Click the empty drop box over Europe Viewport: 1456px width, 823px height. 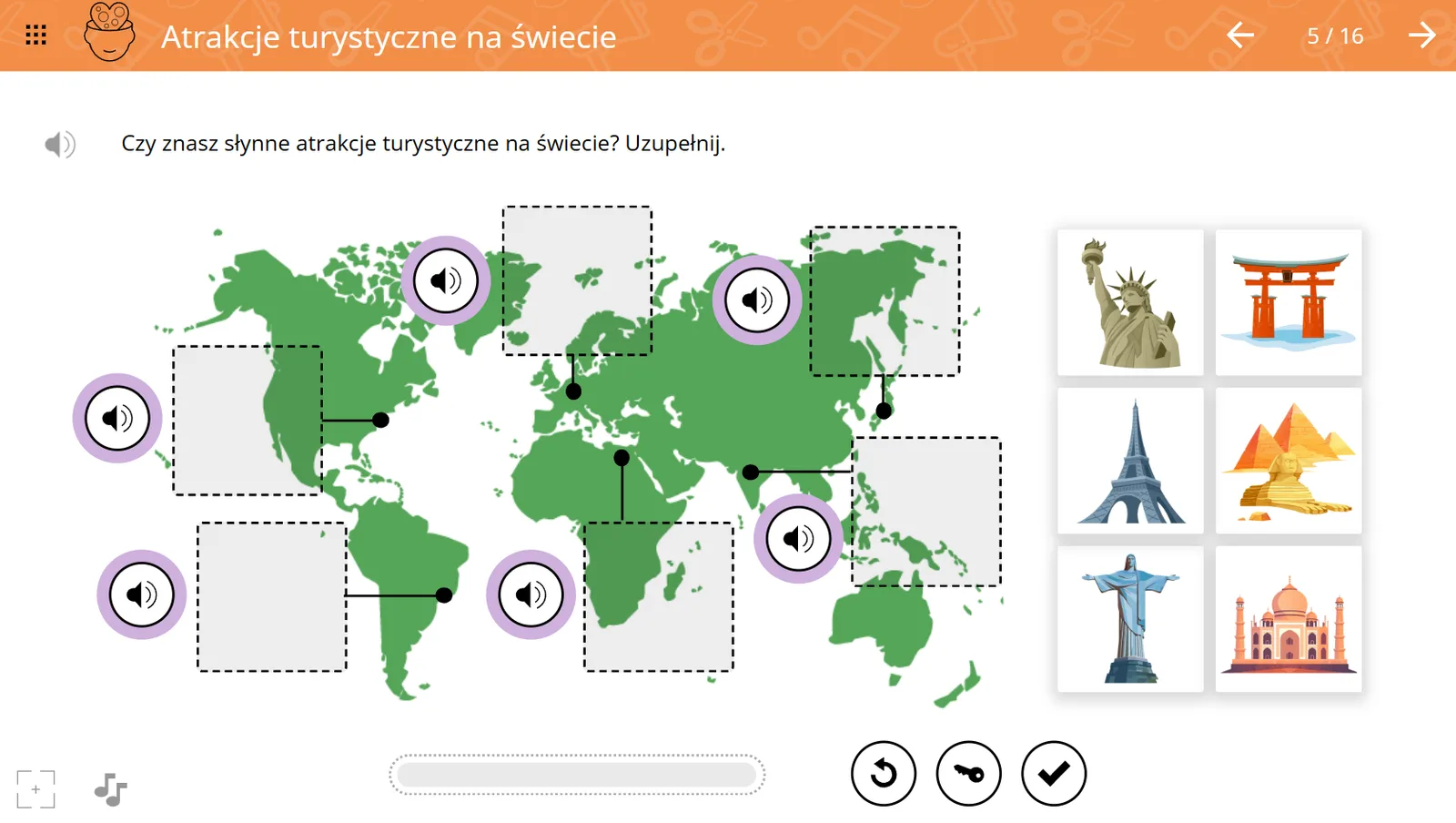[578, 280]
